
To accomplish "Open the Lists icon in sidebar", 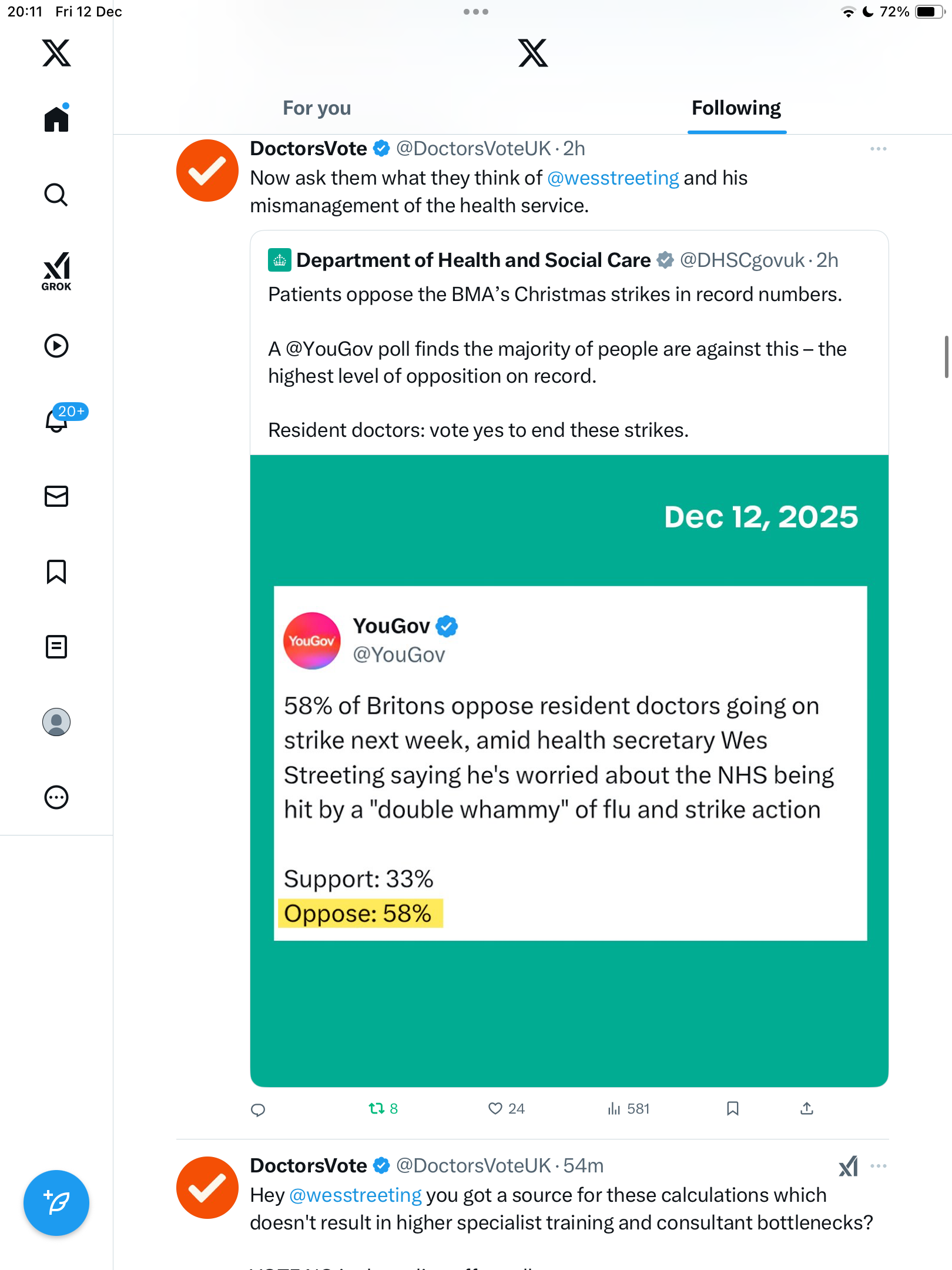I will [56, 647].
